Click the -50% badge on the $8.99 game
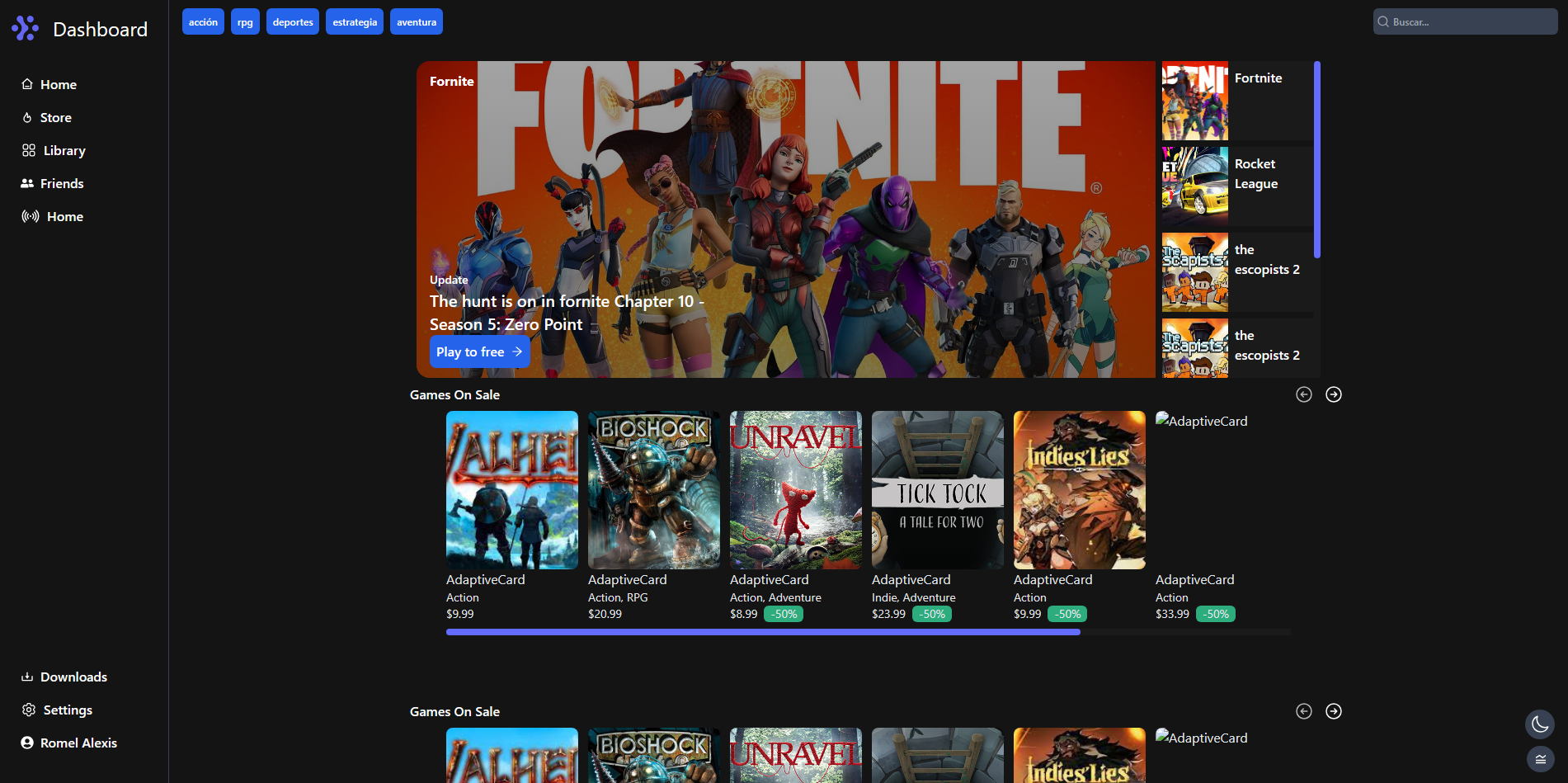Screen dimensions: 1568x783 click(784, 614)
